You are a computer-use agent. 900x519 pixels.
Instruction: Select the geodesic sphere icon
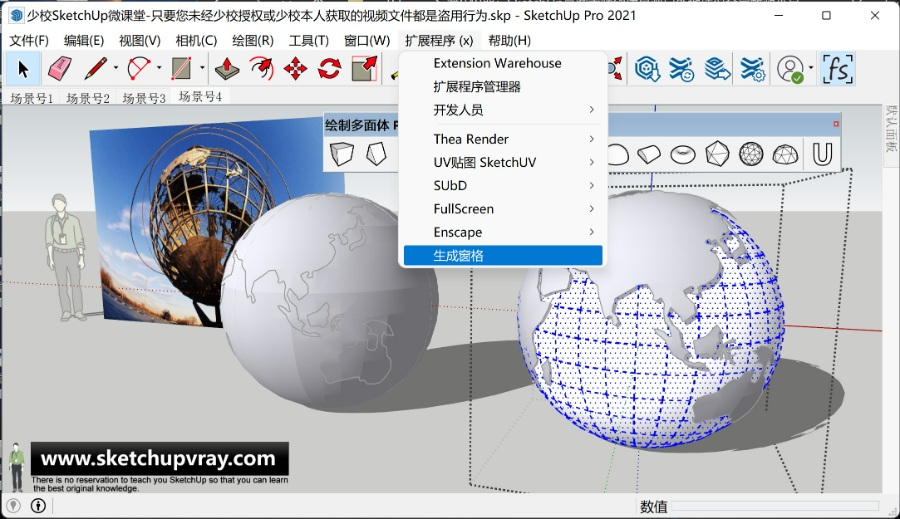pyautogui.click(x=751, y=154)
